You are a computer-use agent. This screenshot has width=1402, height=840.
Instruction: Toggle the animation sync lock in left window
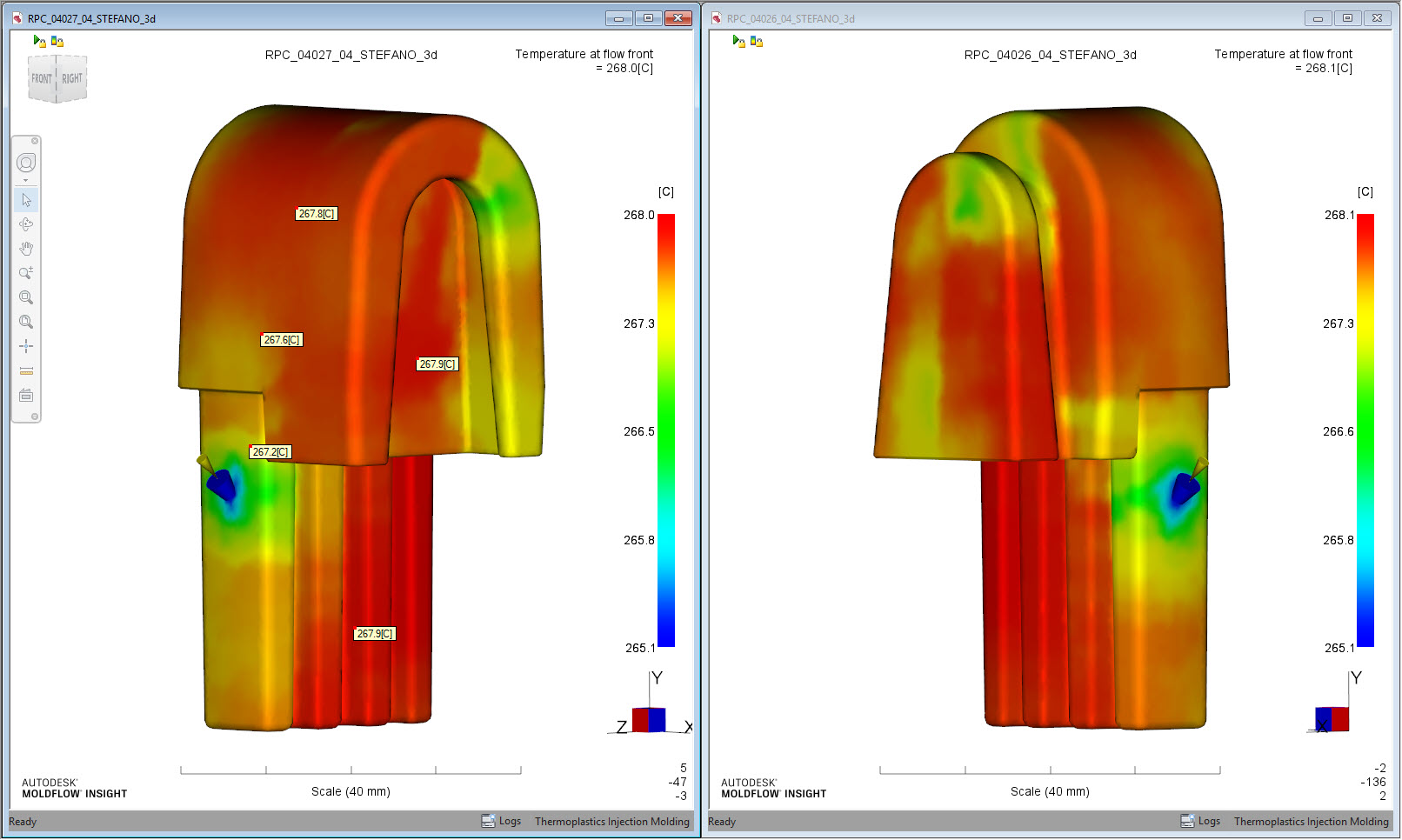(x=38, y=40)
